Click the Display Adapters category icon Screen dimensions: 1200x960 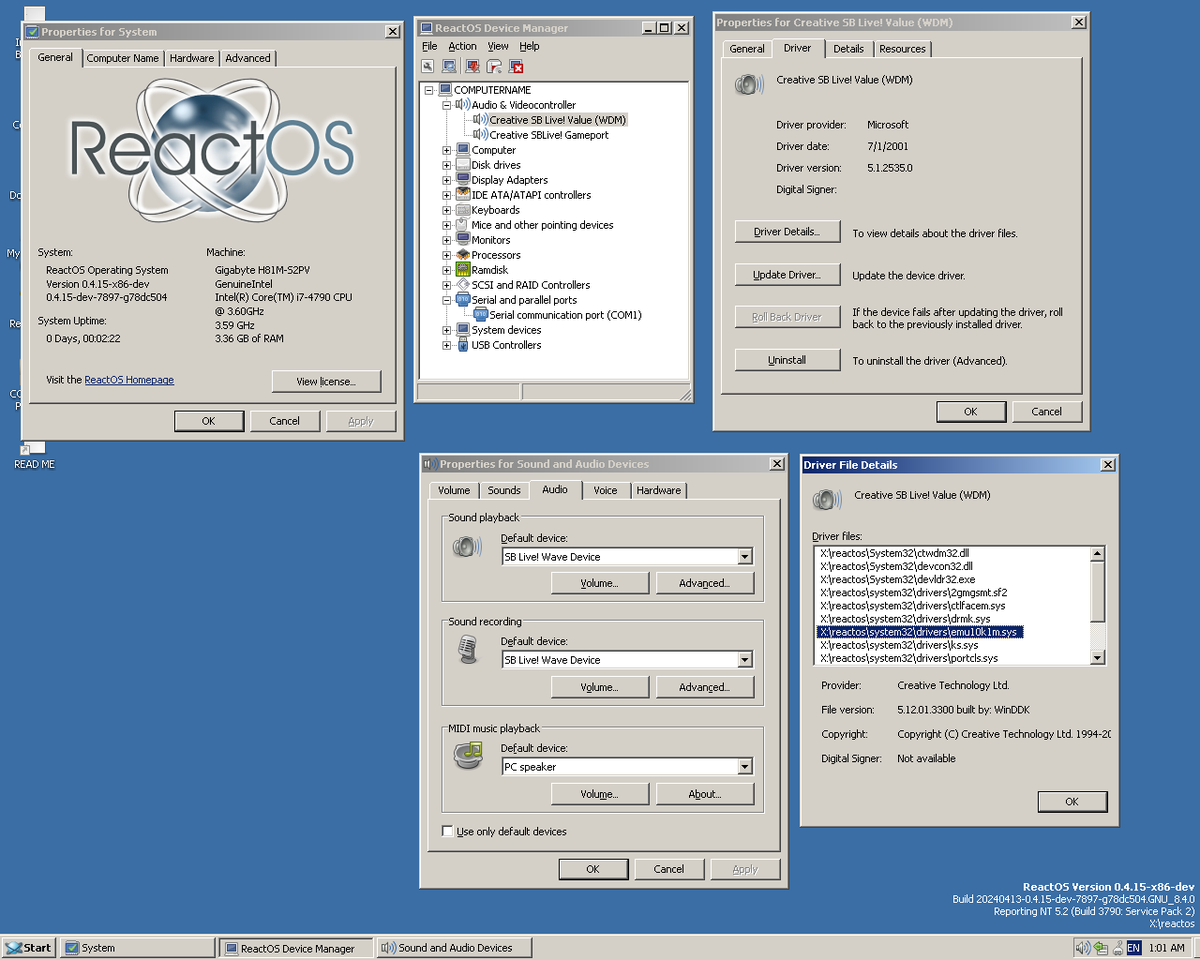(x=463, y=180)
